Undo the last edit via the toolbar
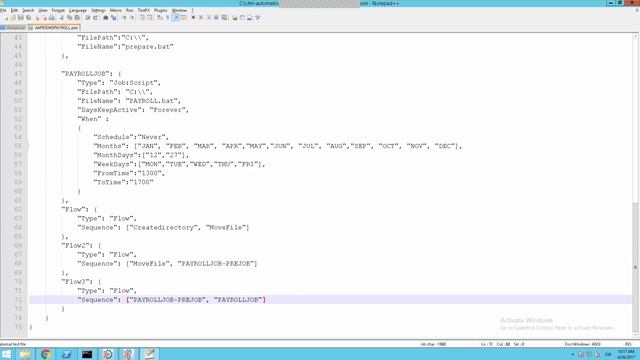 click(87, 18)
